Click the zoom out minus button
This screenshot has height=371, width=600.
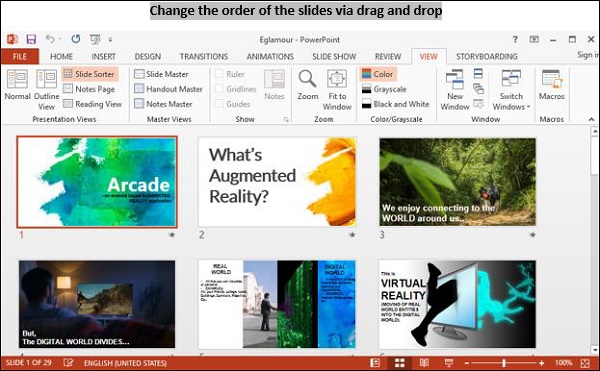pyautogui.click(x=467, y=363)
